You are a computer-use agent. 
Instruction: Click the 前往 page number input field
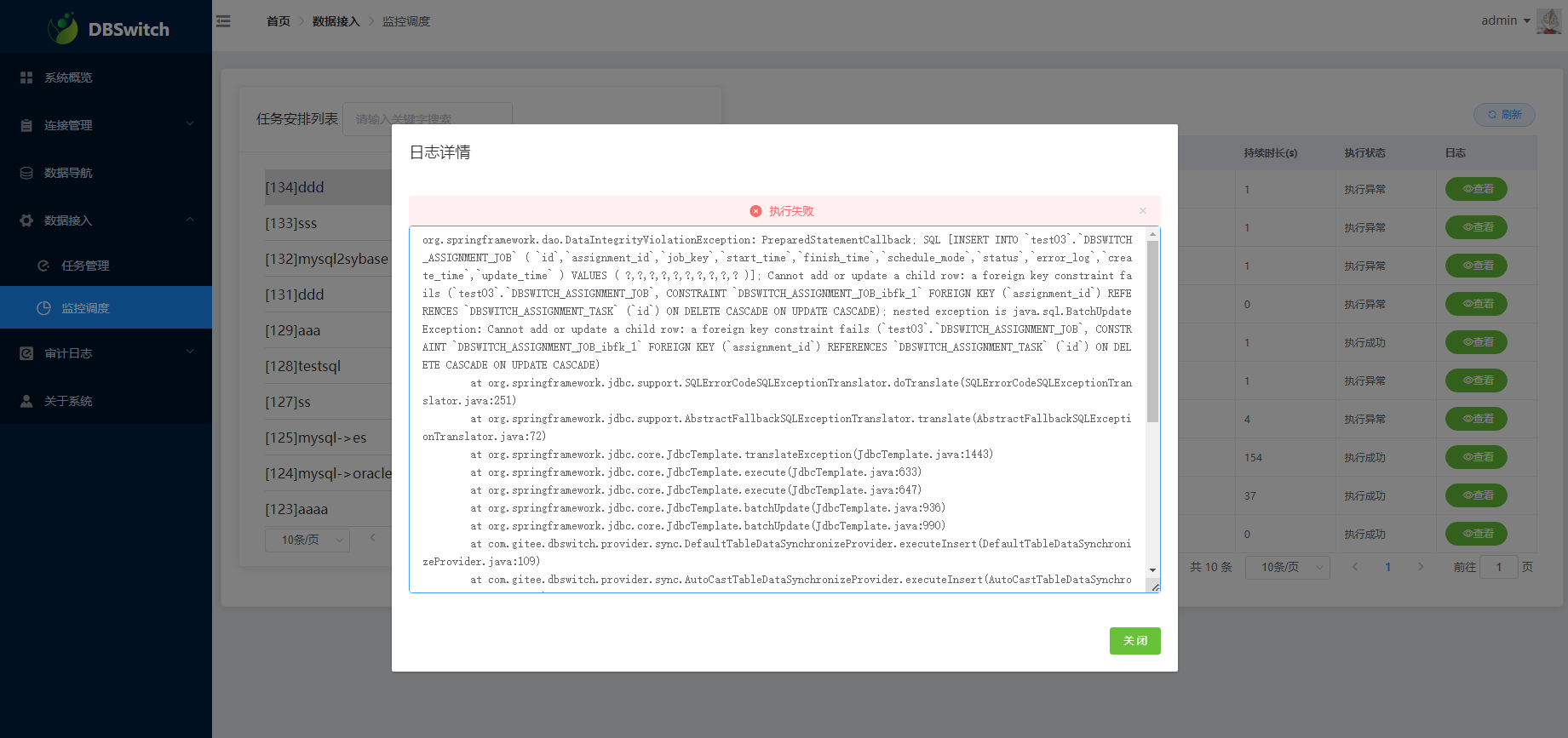(x=1498, y=567)
